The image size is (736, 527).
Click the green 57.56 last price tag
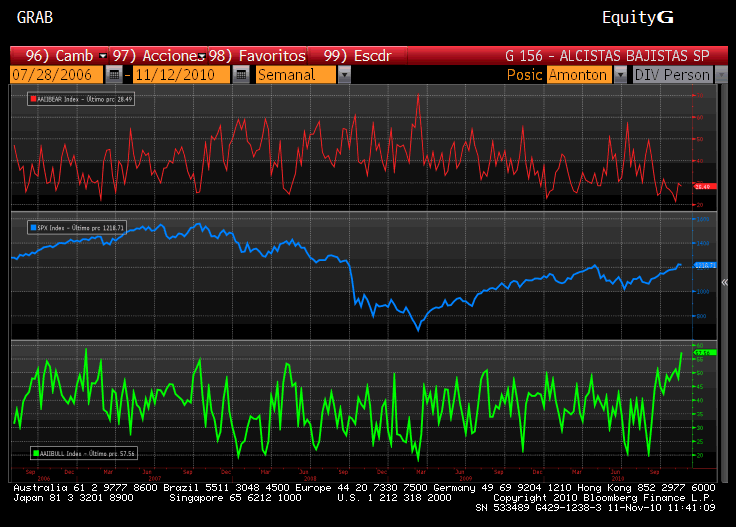(x=705, y=352)
